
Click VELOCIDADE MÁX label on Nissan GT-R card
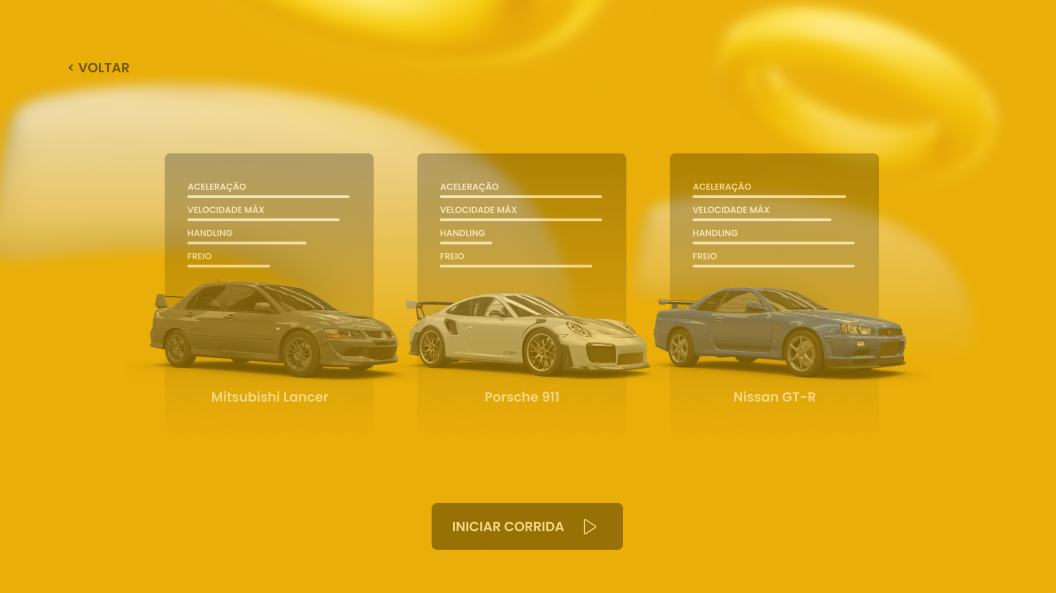click(x=731, y=209)
